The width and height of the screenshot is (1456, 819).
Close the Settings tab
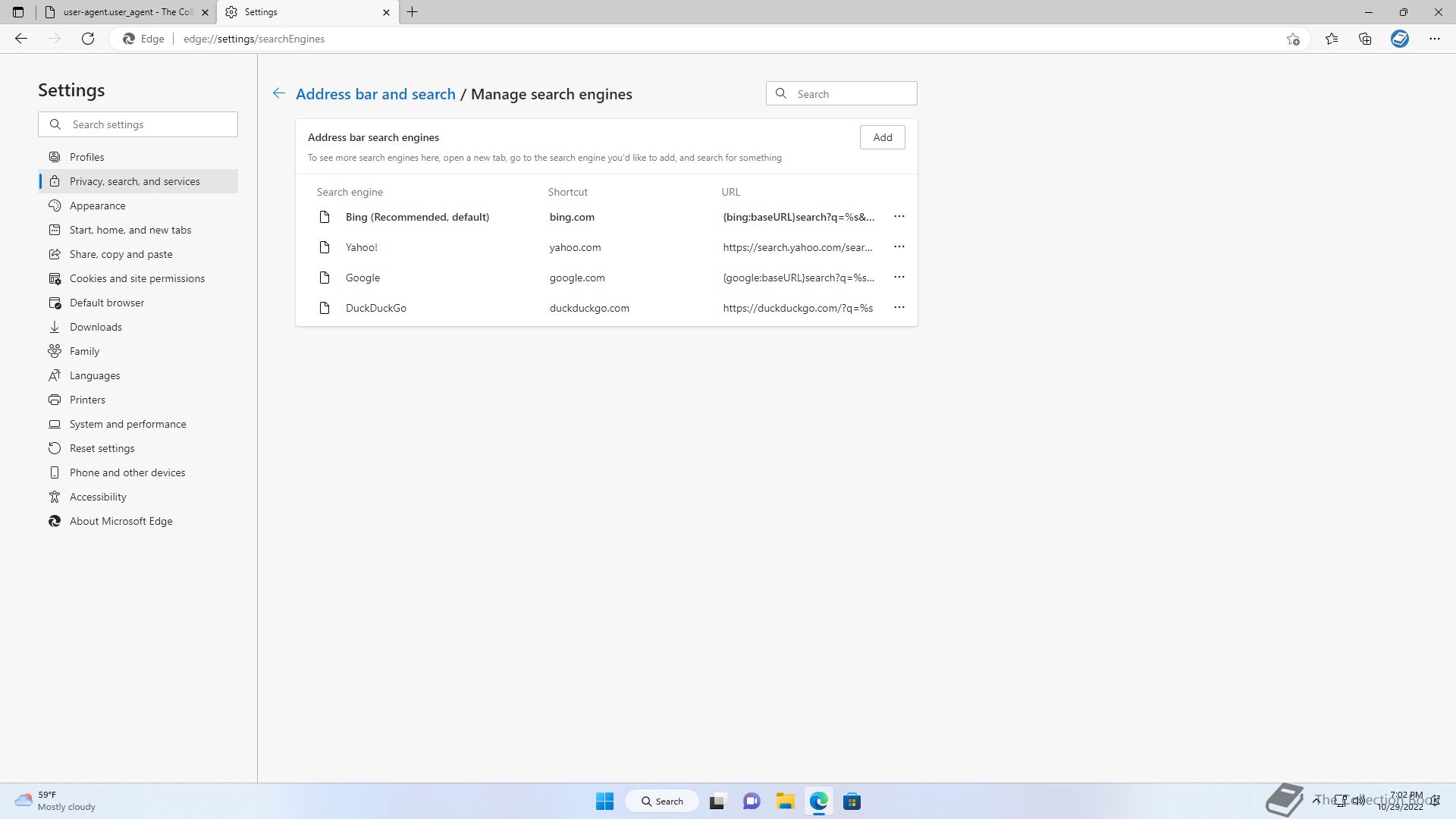(x=386, y=12)
